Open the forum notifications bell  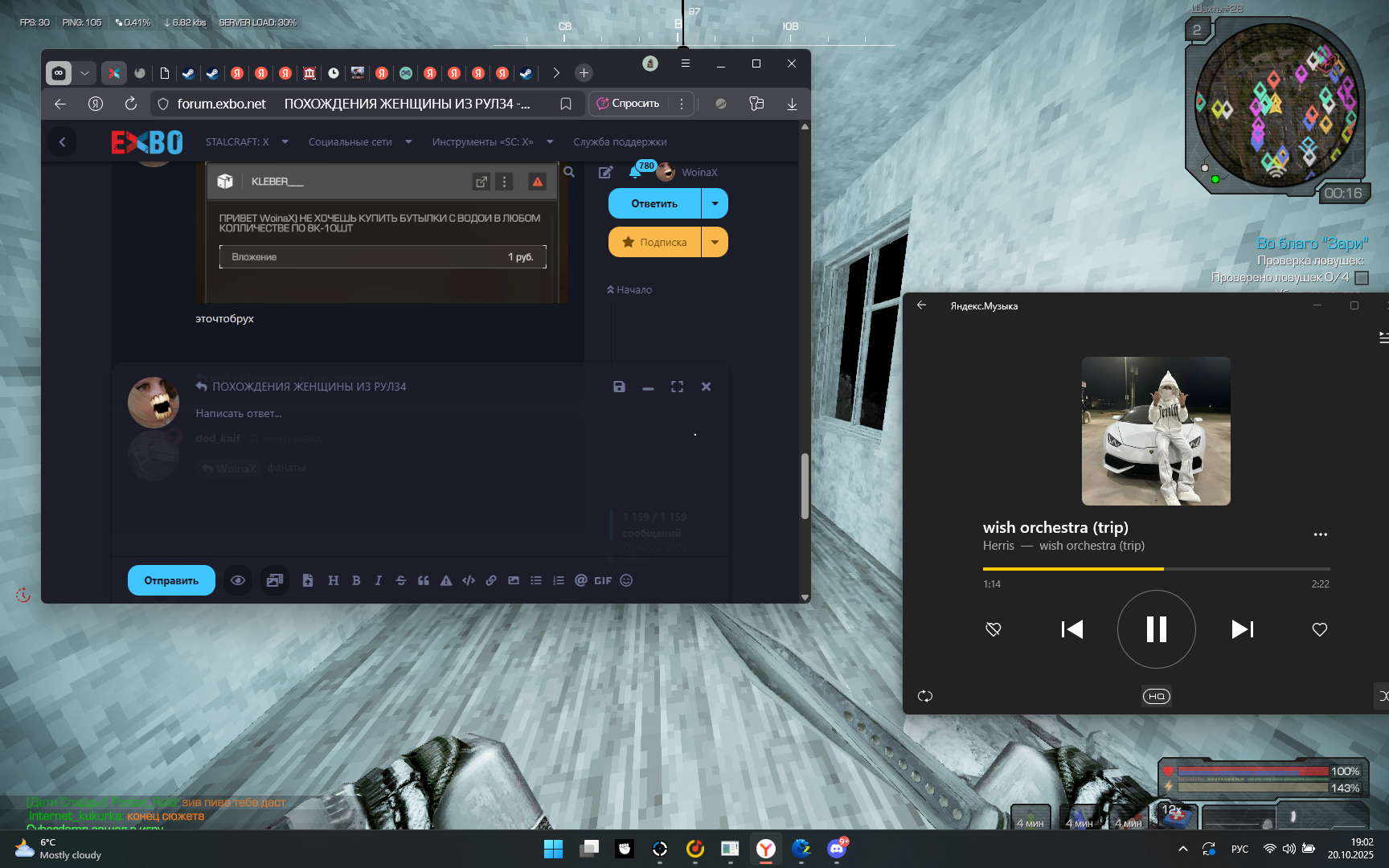(635, 172)
